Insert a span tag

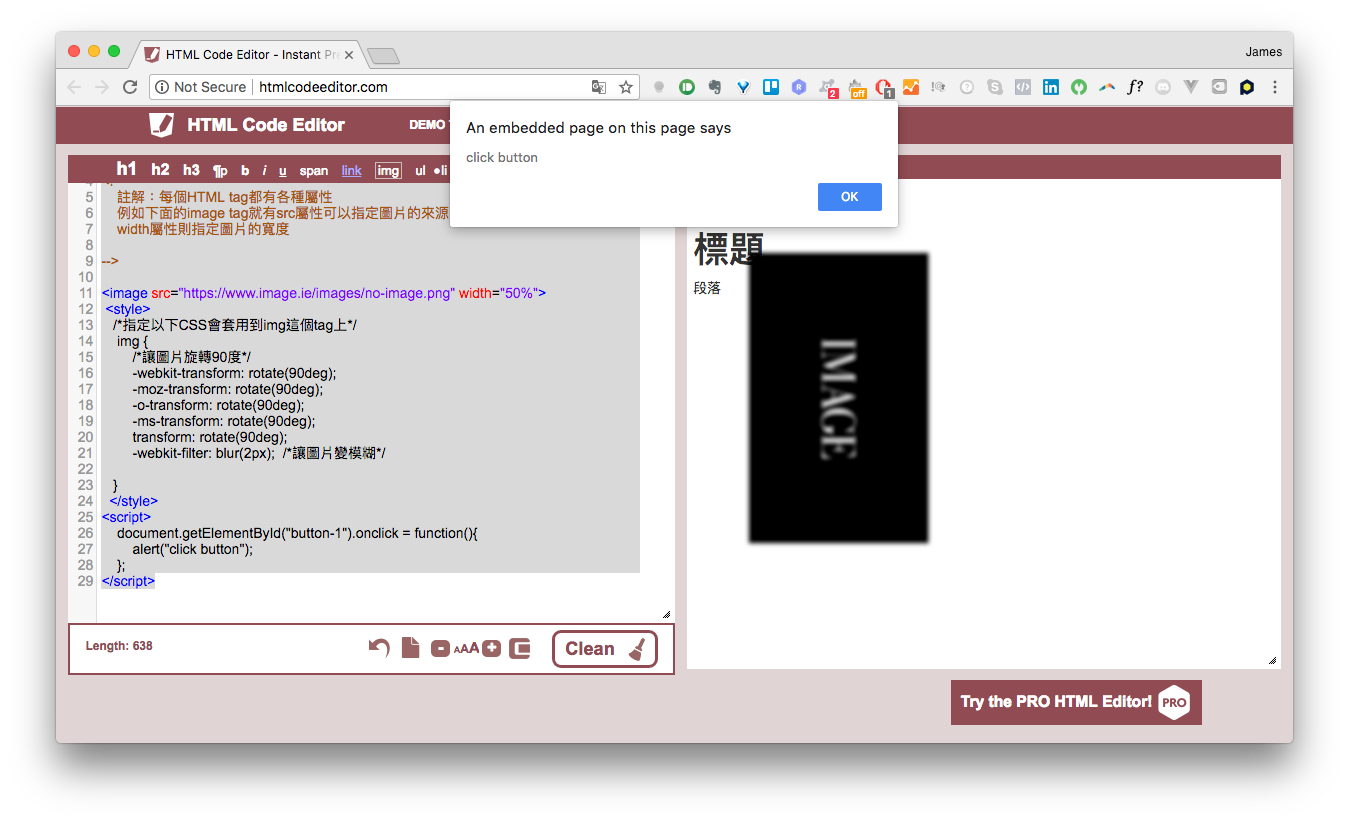pyautogui.click(x=314, y=171)
